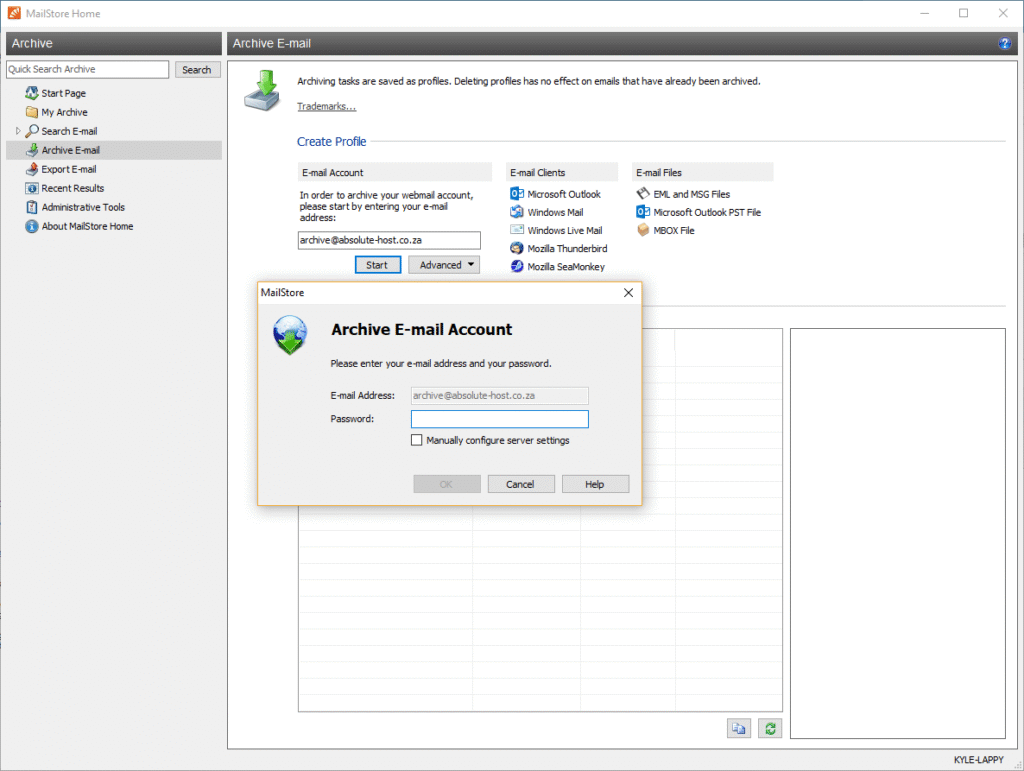This screenshot has height=771, width=1024.
Task: Click the greyed E-mail Address dialog field
Action: (x=500, y=395)
